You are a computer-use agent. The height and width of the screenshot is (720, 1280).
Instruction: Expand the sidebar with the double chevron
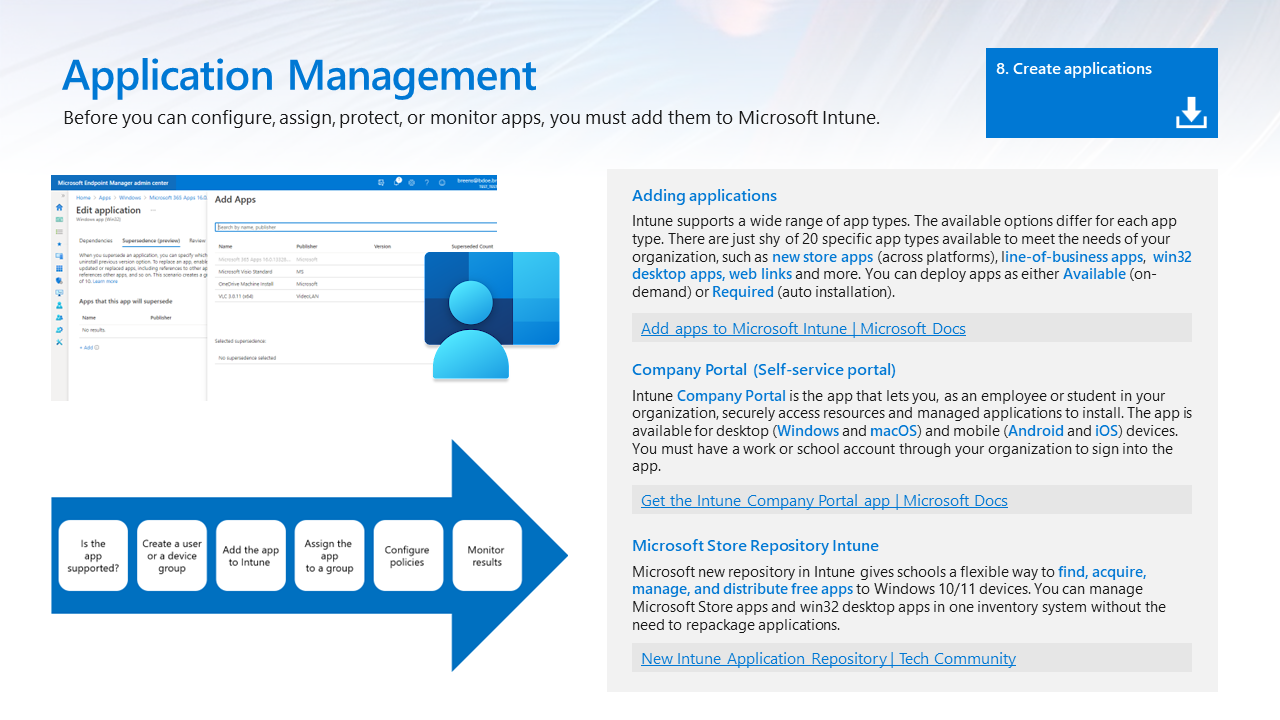click(x=63, y=195)
